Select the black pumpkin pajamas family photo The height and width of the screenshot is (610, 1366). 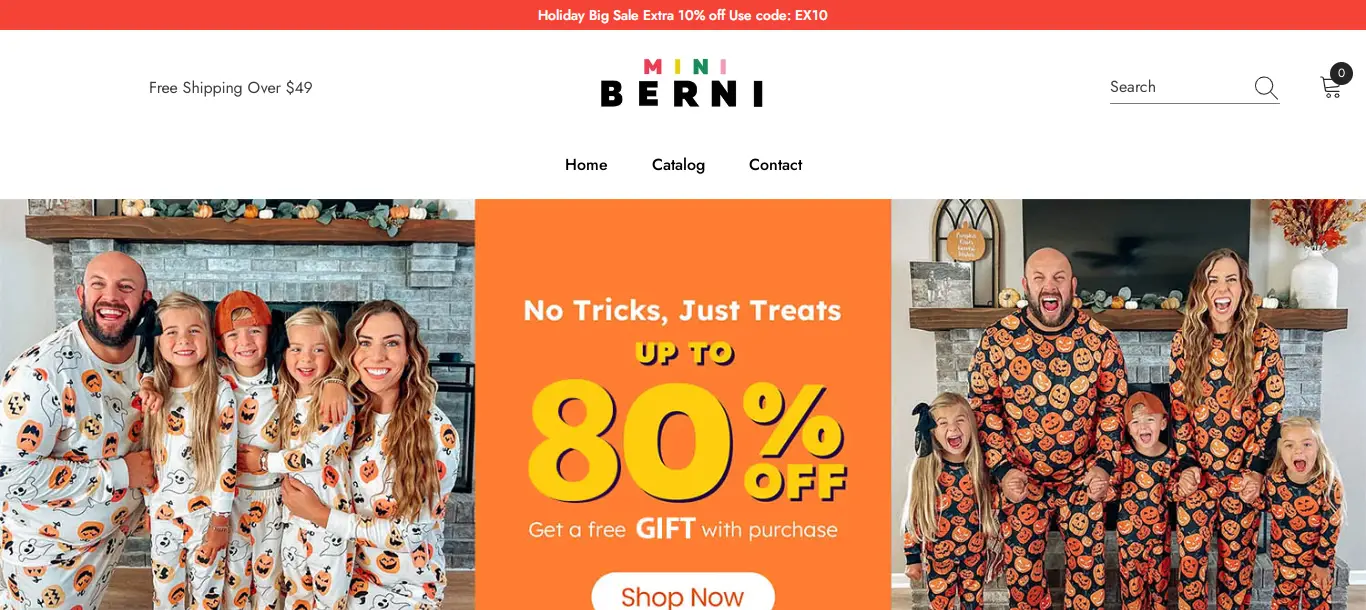point(1128,404)
